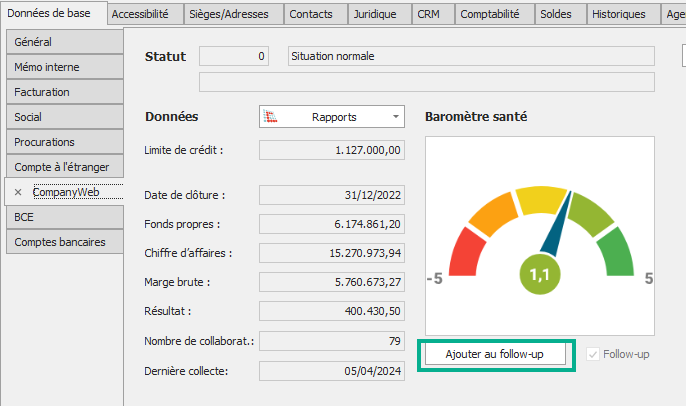686x406 pixels.
Task: Click the Statut label
Action: (x=165, y=56)
